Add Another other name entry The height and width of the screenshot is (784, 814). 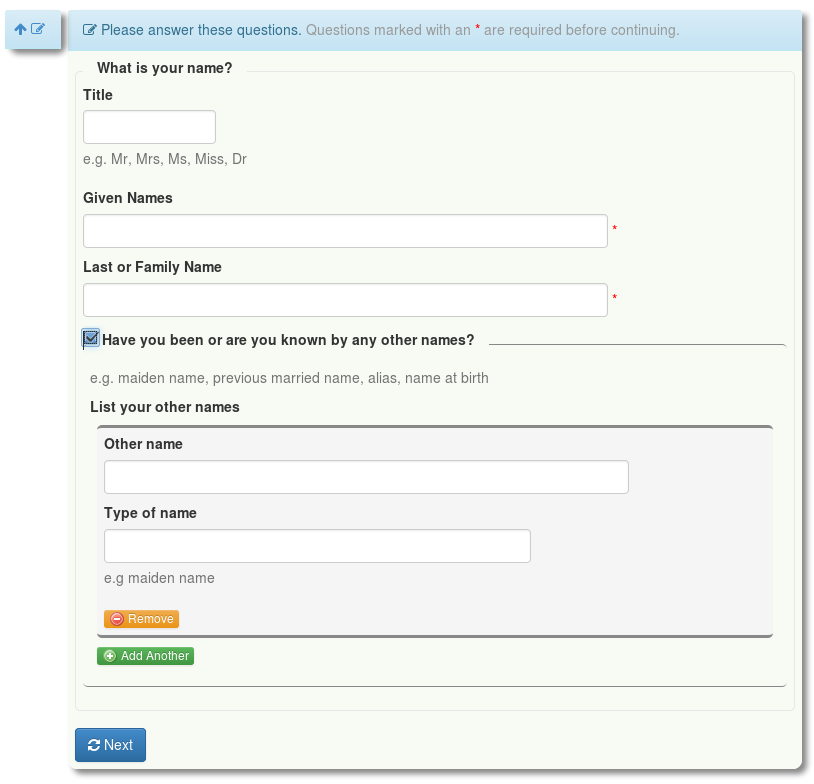coord(145,656)
